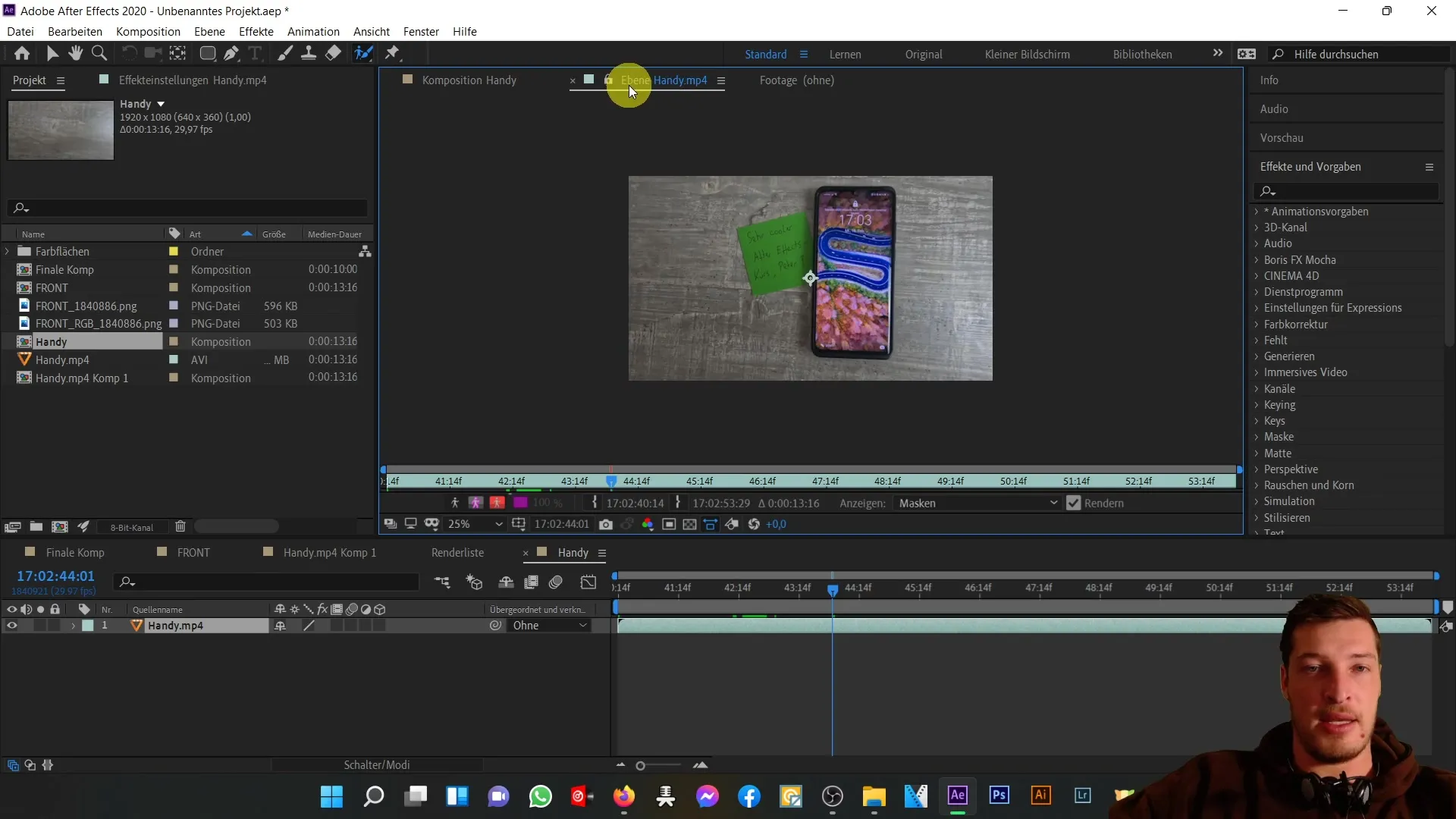The image size is (1456, 819).
Task: Select the Roto Brush tool
Action: tap(364, 53)
